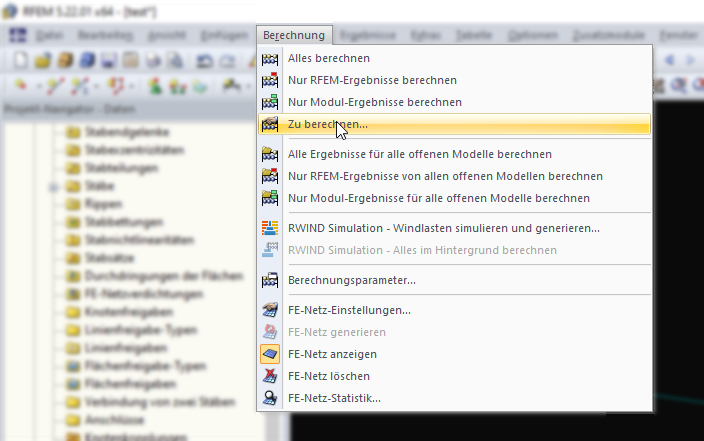704x441 pixels.
Task: Select FE-Netzverdichtungen in the navigator tree
Action: pyautogui.click(x=144, y=294)
